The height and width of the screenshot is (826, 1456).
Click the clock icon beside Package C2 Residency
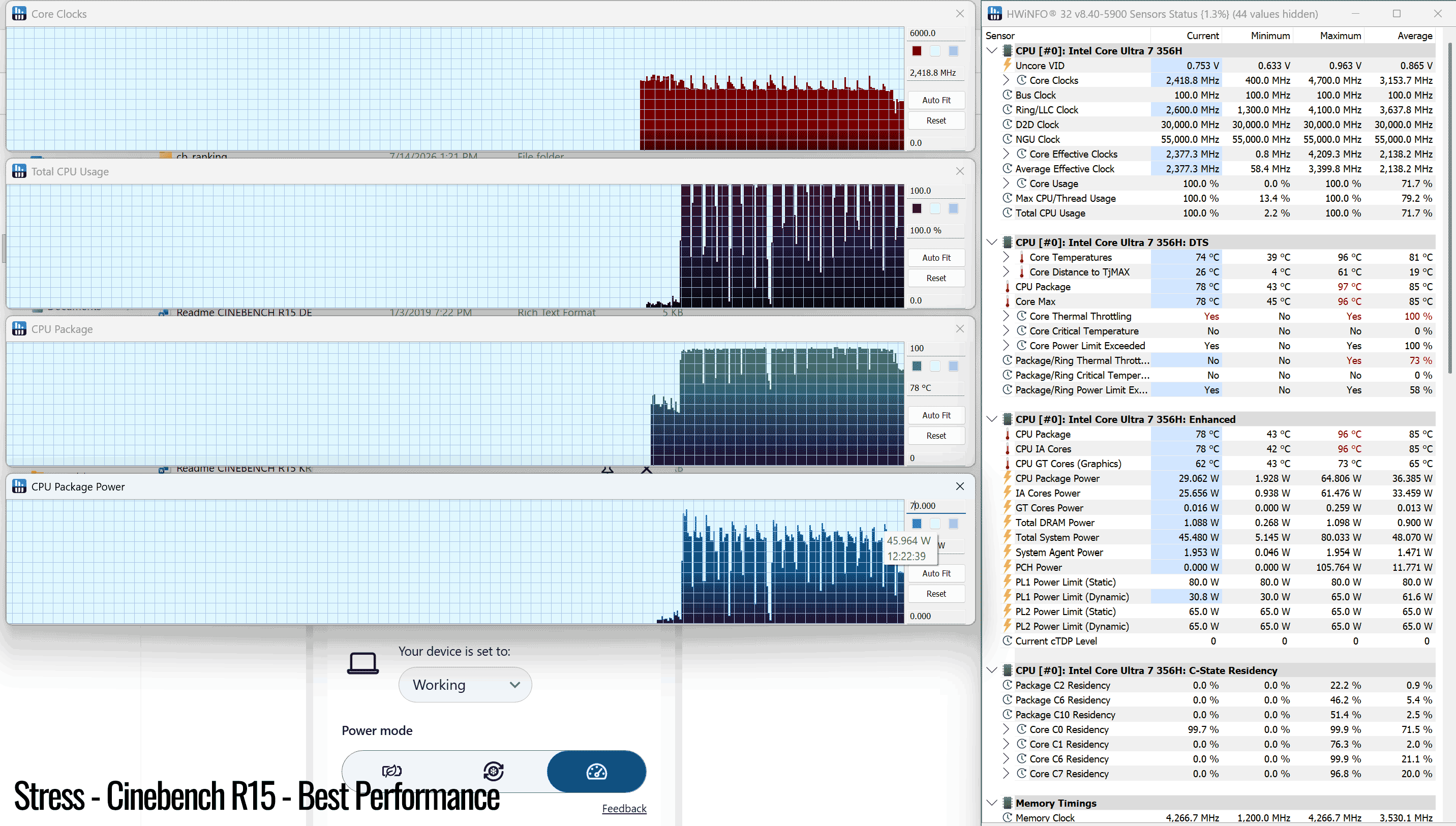pyautogui.click(x=1007, y=685)
